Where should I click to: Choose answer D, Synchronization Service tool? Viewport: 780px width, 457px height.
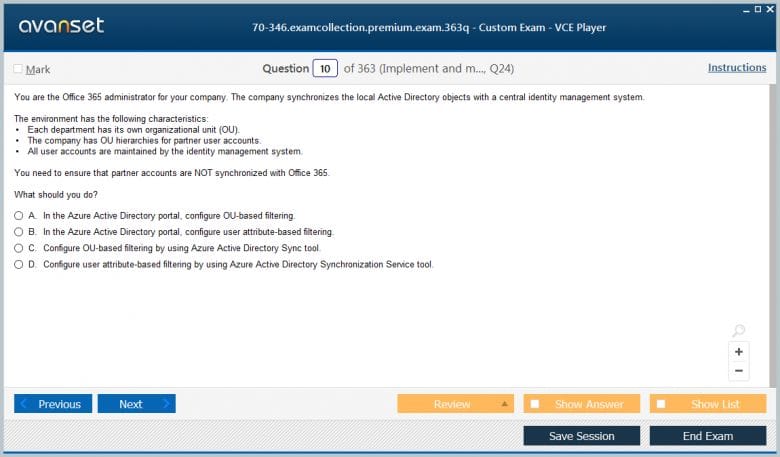(x=18, y=265)
